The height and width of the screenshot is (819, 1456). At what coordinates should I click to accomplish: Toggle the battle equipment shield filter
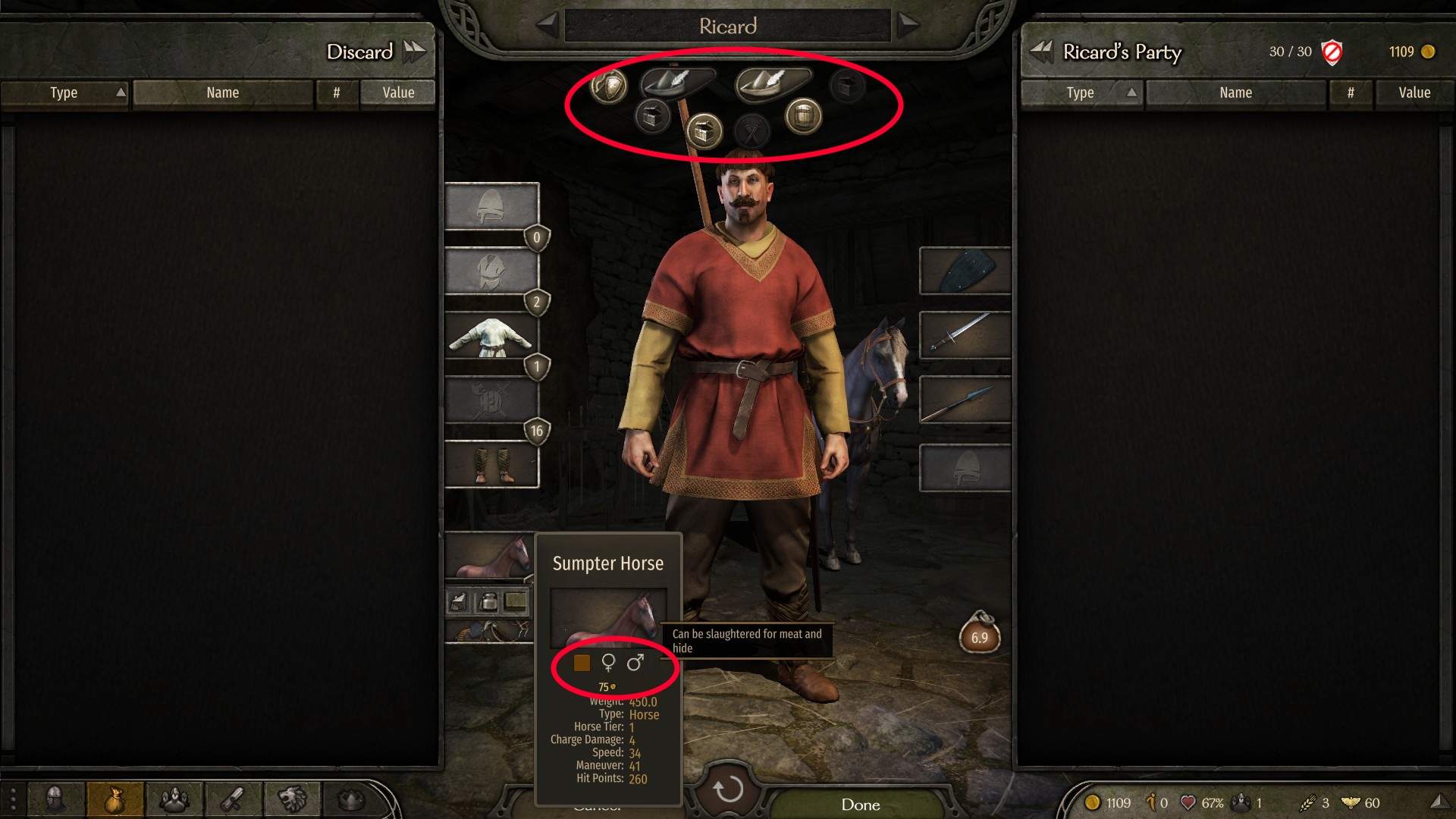pyautogui.click(x=608, y=86)
